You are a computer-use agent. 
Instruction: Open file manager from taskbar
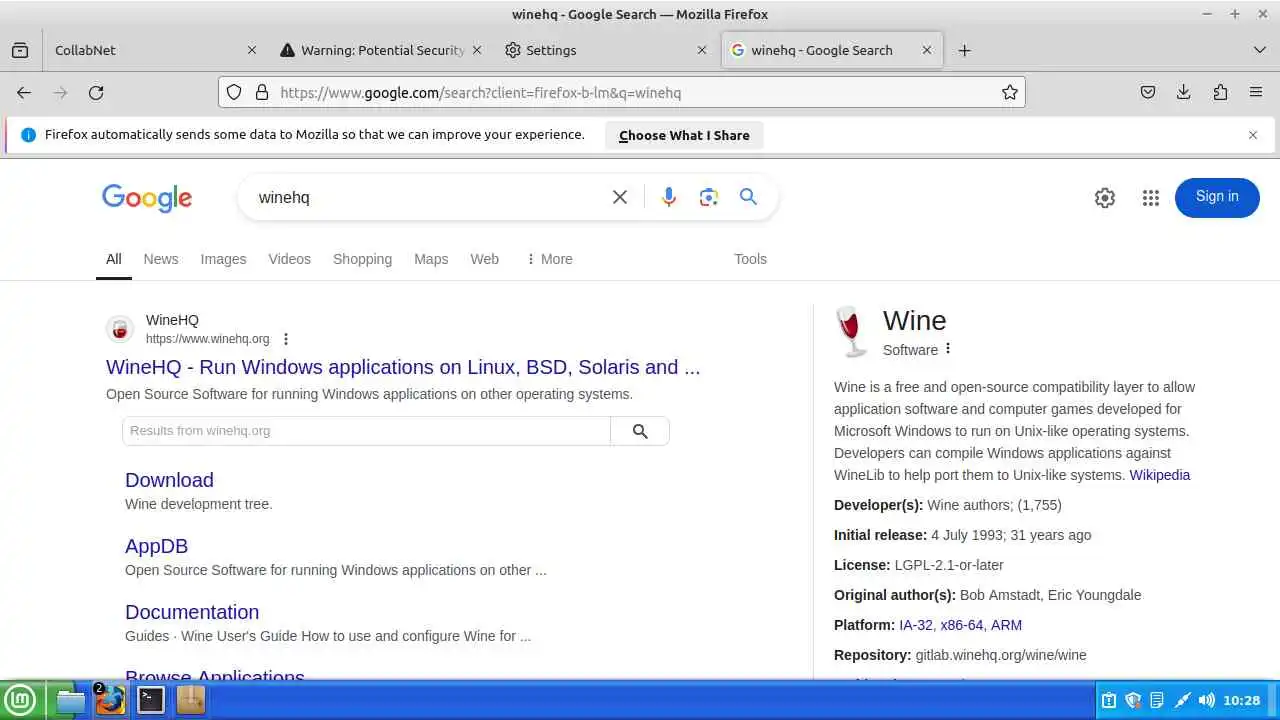click(71, 700)
